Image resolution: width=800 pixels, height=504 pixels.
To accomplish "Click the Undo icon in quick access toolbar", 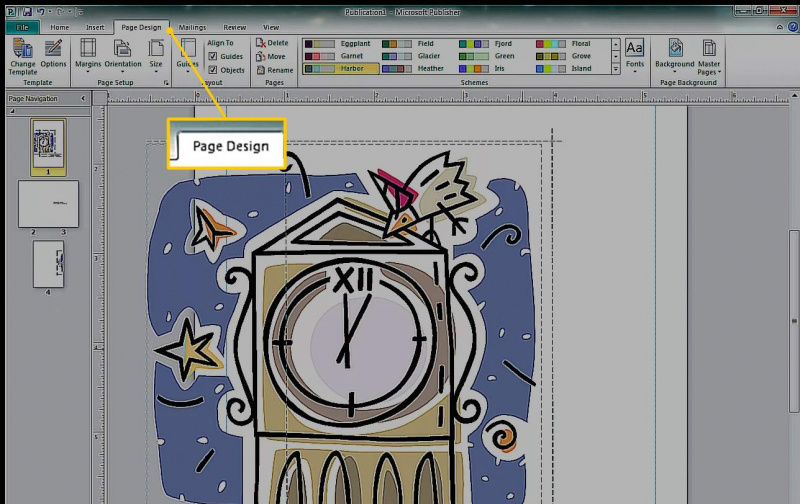I will click(x=40, y=11).
